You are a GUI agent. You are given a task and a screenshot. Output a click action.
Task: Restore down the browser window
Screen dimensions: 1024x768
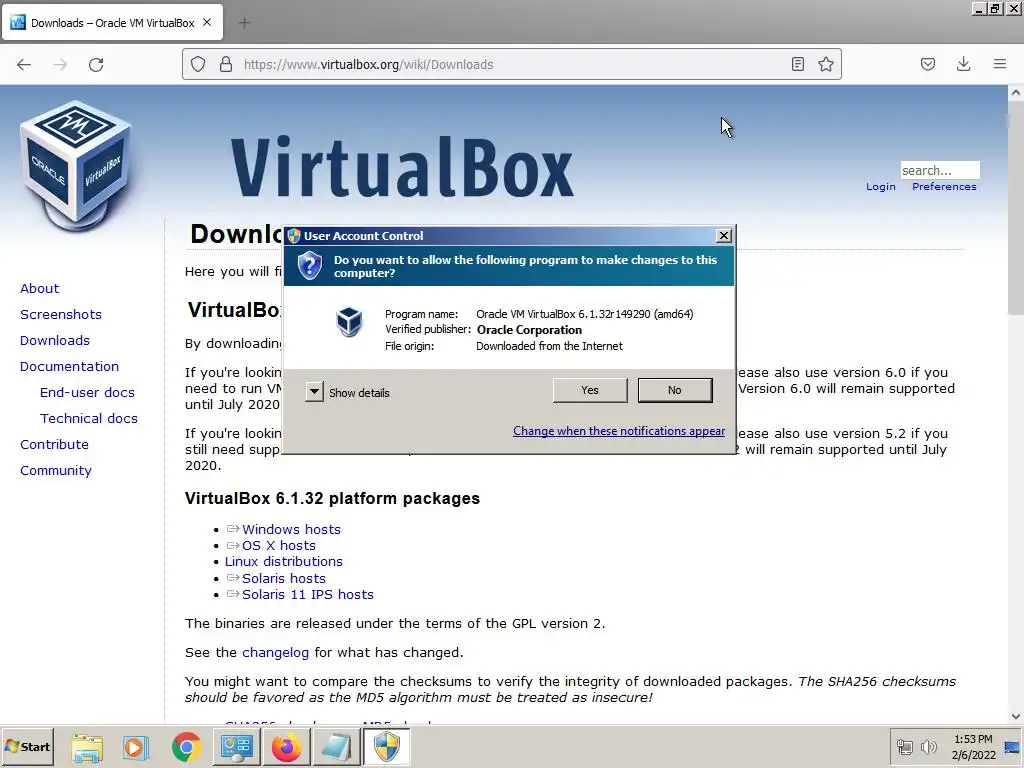click(x=995, y=8)
